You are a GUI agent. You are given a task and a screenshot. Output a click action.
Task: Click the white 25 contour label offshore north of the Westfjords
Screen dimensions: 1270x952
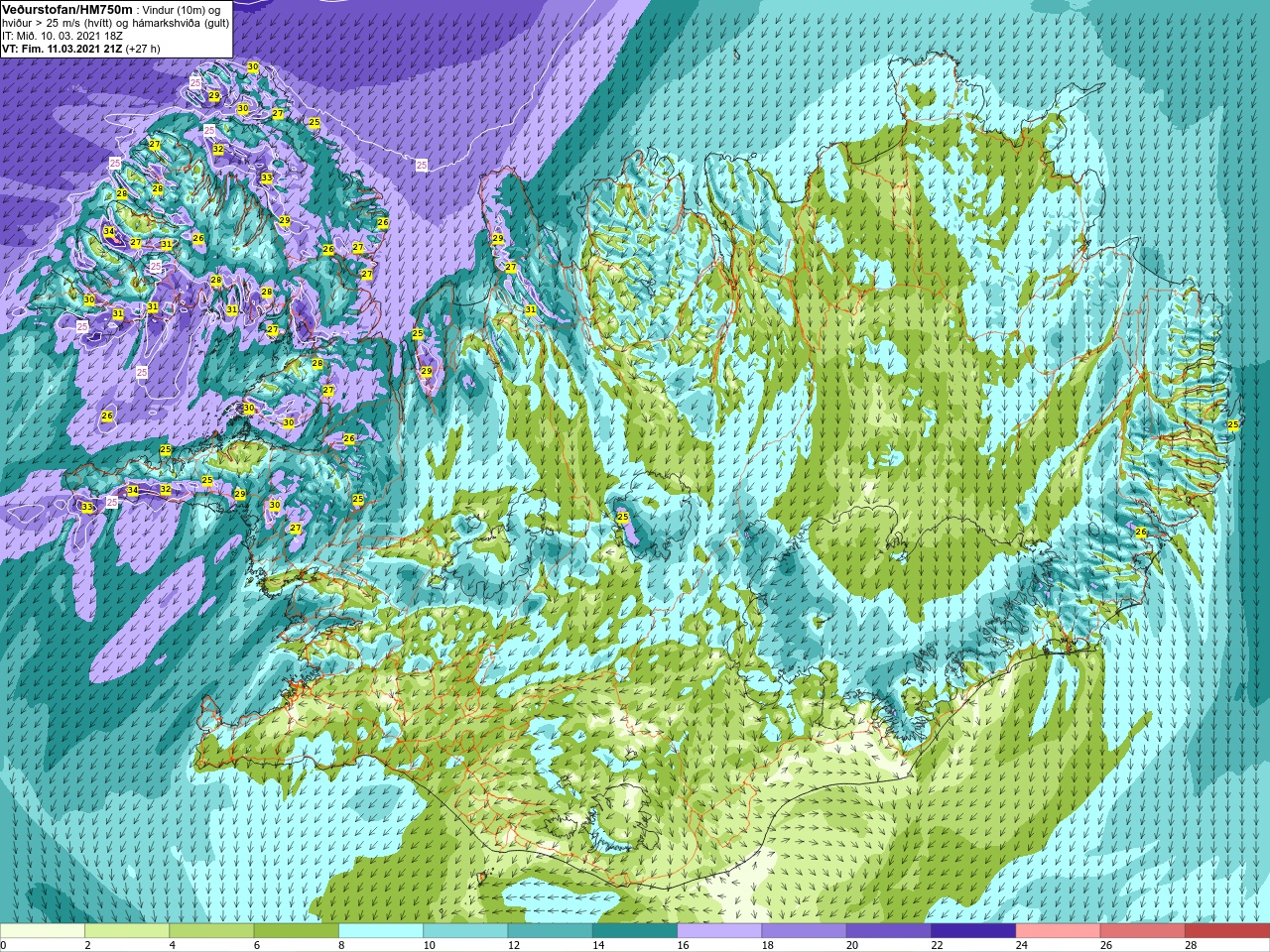tap(422, 165)
